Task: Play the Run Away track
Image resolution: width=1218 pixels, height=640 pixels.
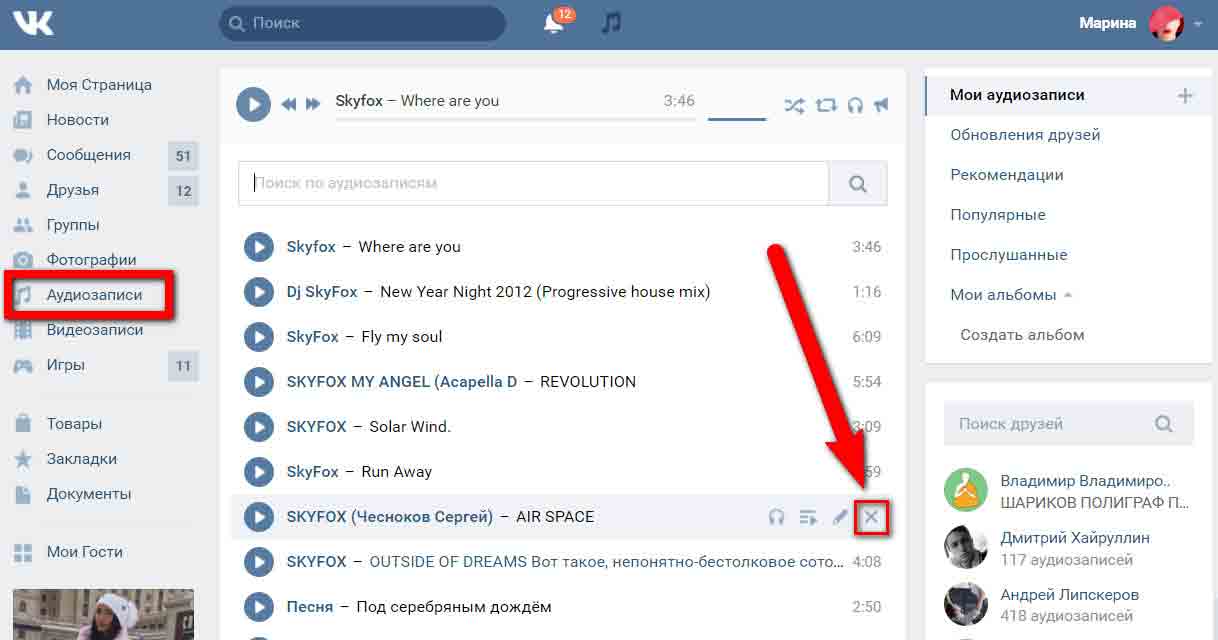Action: point(259,472)
